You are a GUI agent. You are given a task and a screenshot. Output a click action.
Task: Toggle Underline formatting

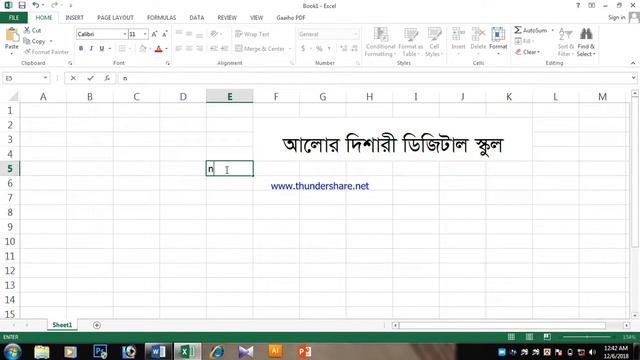102,49
